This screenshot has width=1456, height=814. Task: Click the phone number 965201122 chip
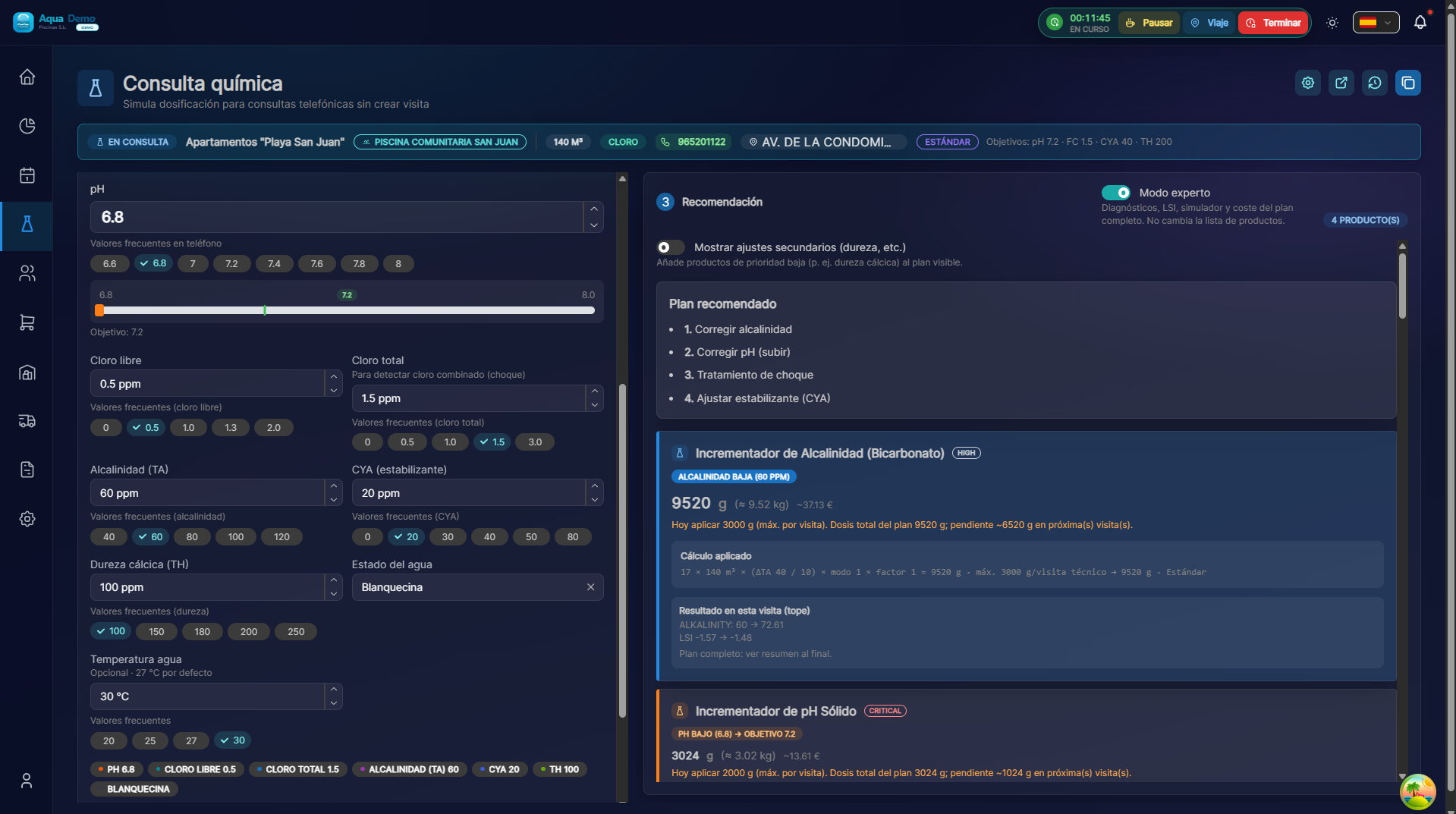[x=693, y=142]
